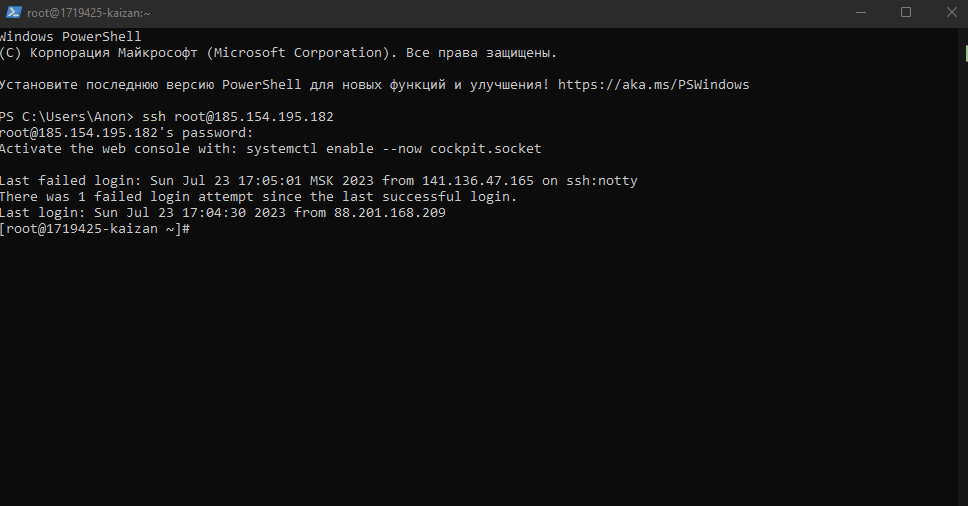Screen dimensions: 968x506
Task: Click the PowerShell icon in the title bar
Action: (x=14, y=12)
